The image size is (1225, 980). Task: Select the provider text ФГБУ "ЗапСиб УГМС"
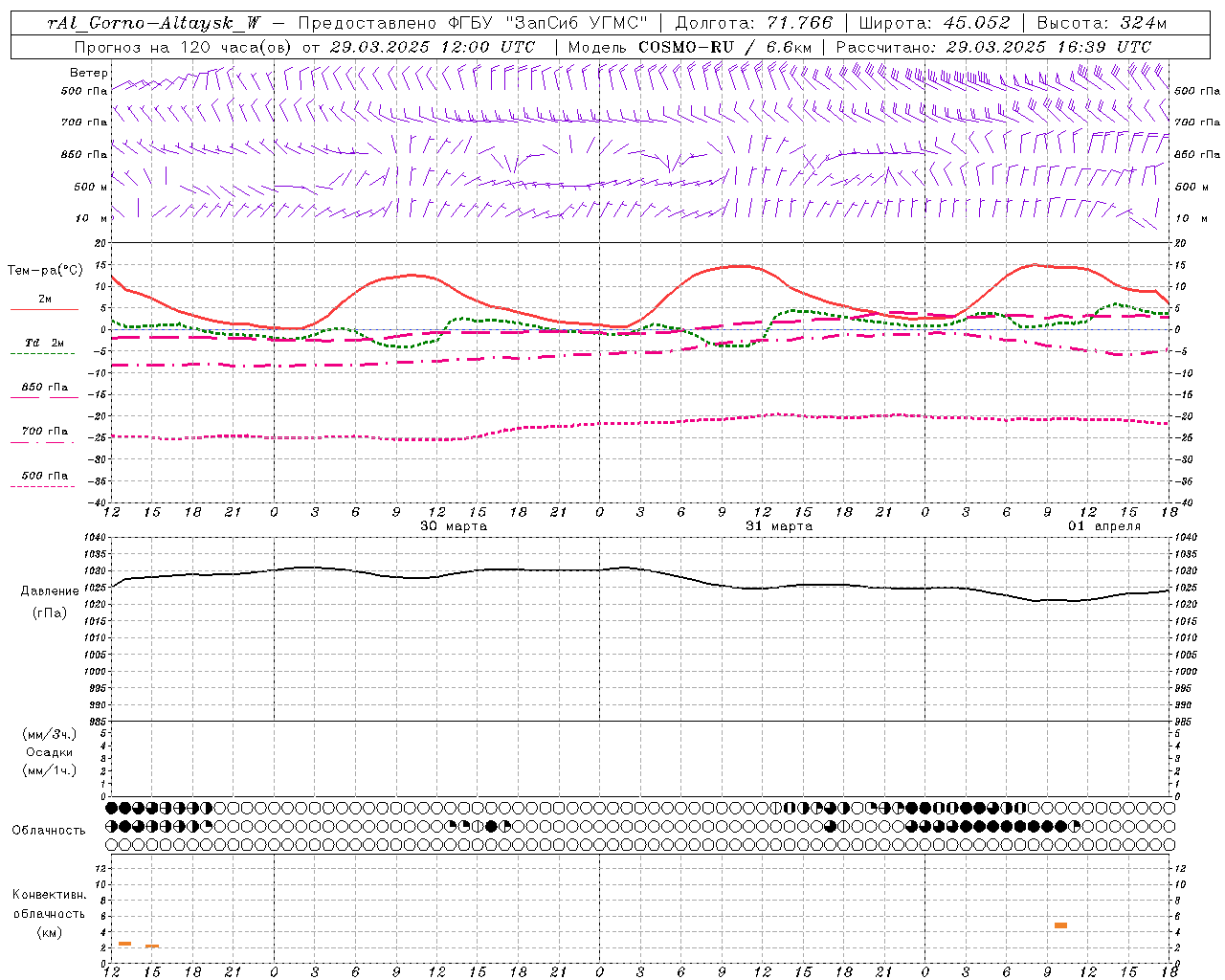pyautogui.click(x=547, y=23)
